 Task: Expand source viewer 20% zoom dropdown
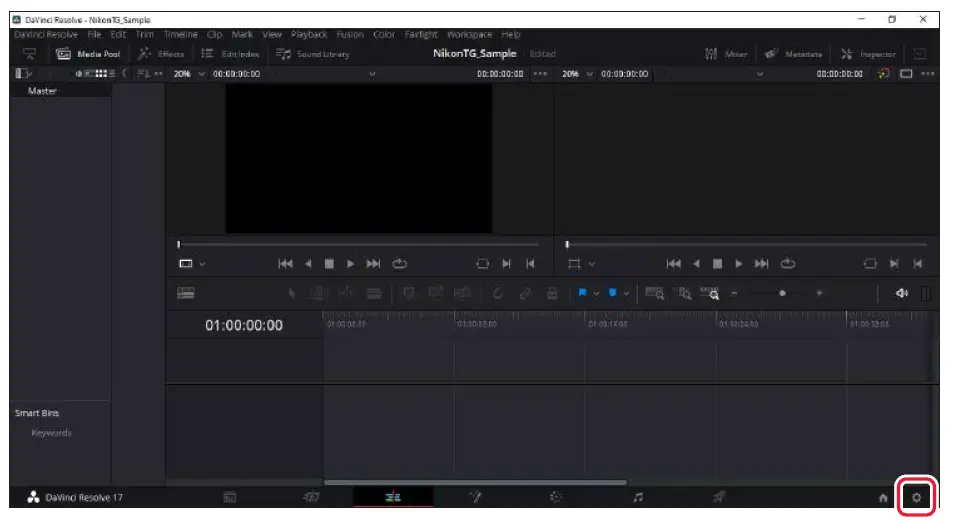pyautogui.click(x=188, y=74)
